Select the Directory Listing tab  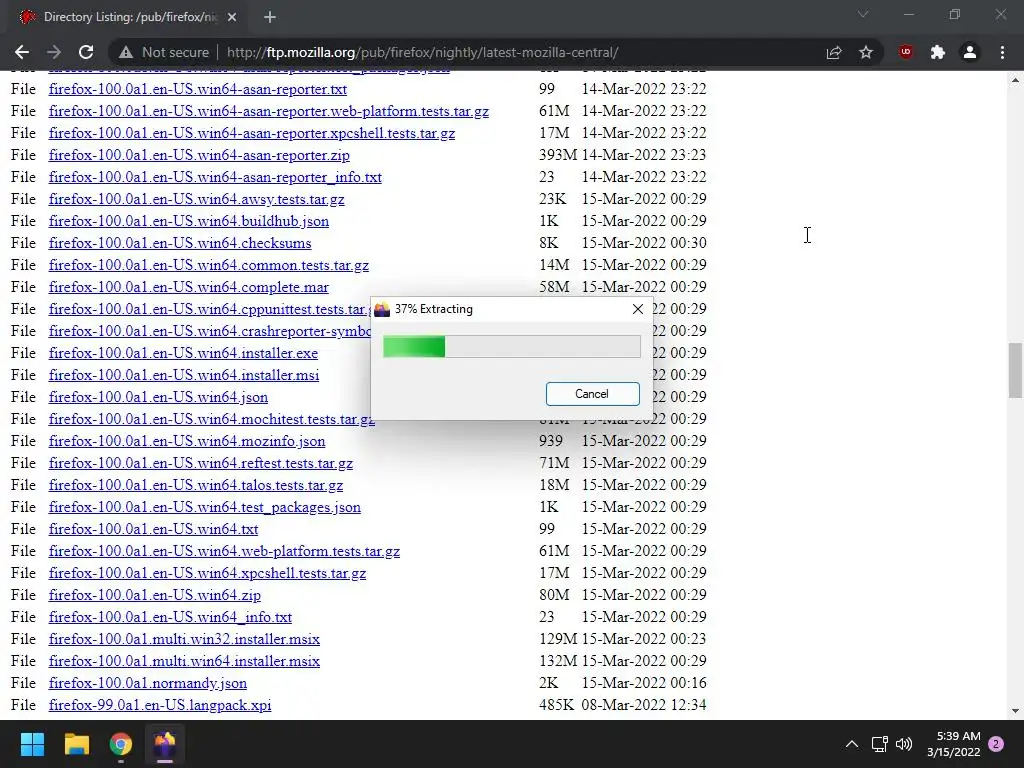(x=128, y=17)
